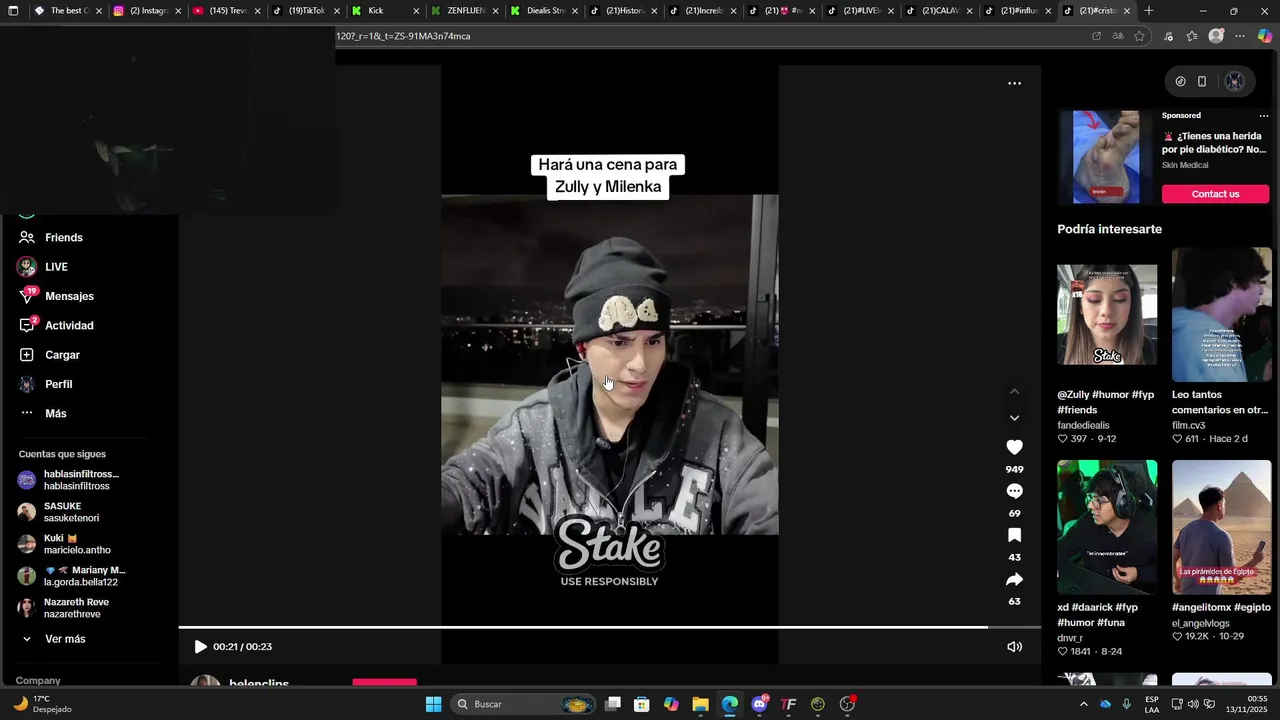This screenshot has width=1280, height=720.
Task: Open xd #daarick suggested video thumbnail
Action: click(x=1107, y=527)
